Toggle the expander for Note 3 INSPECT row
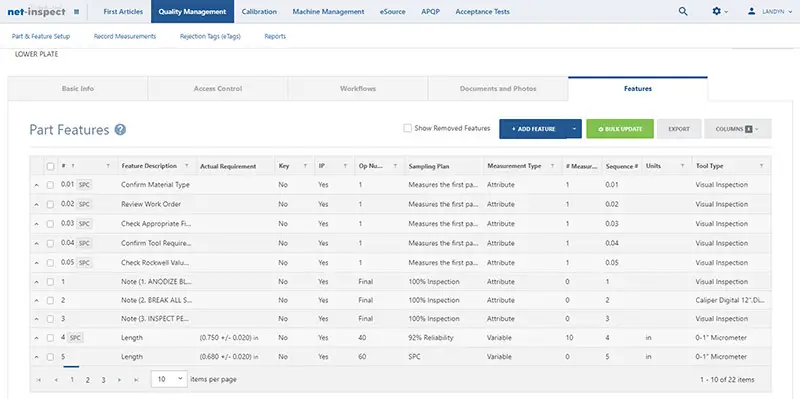Screen dimensions: 800x399 [36, 319]
